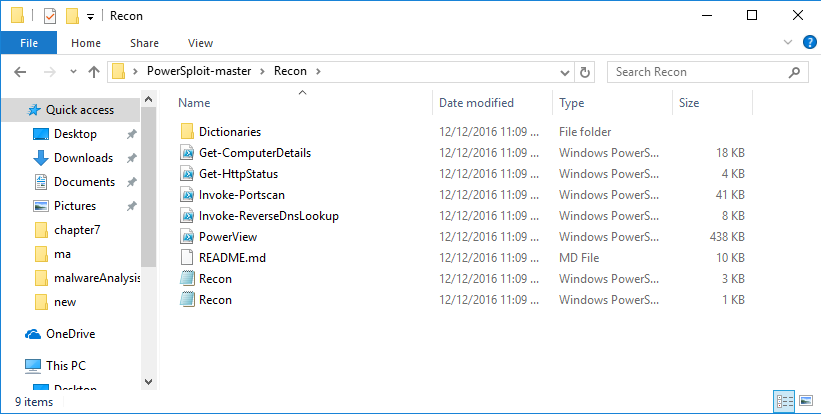Switch to the View ribbon tab
821x414 pixels.
click(x=200, y=43)
